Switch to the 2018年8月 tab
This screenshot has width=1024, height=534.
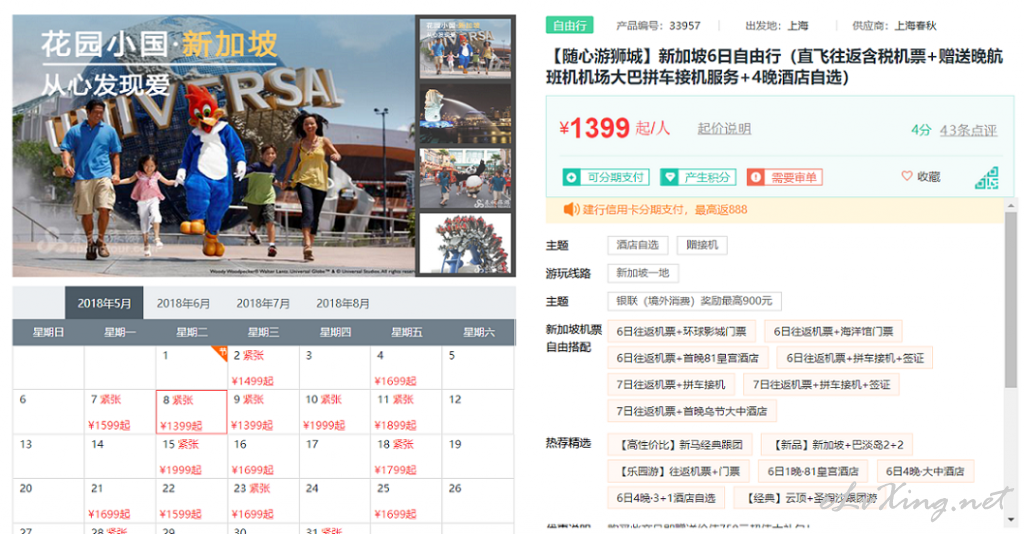[343, 304]
